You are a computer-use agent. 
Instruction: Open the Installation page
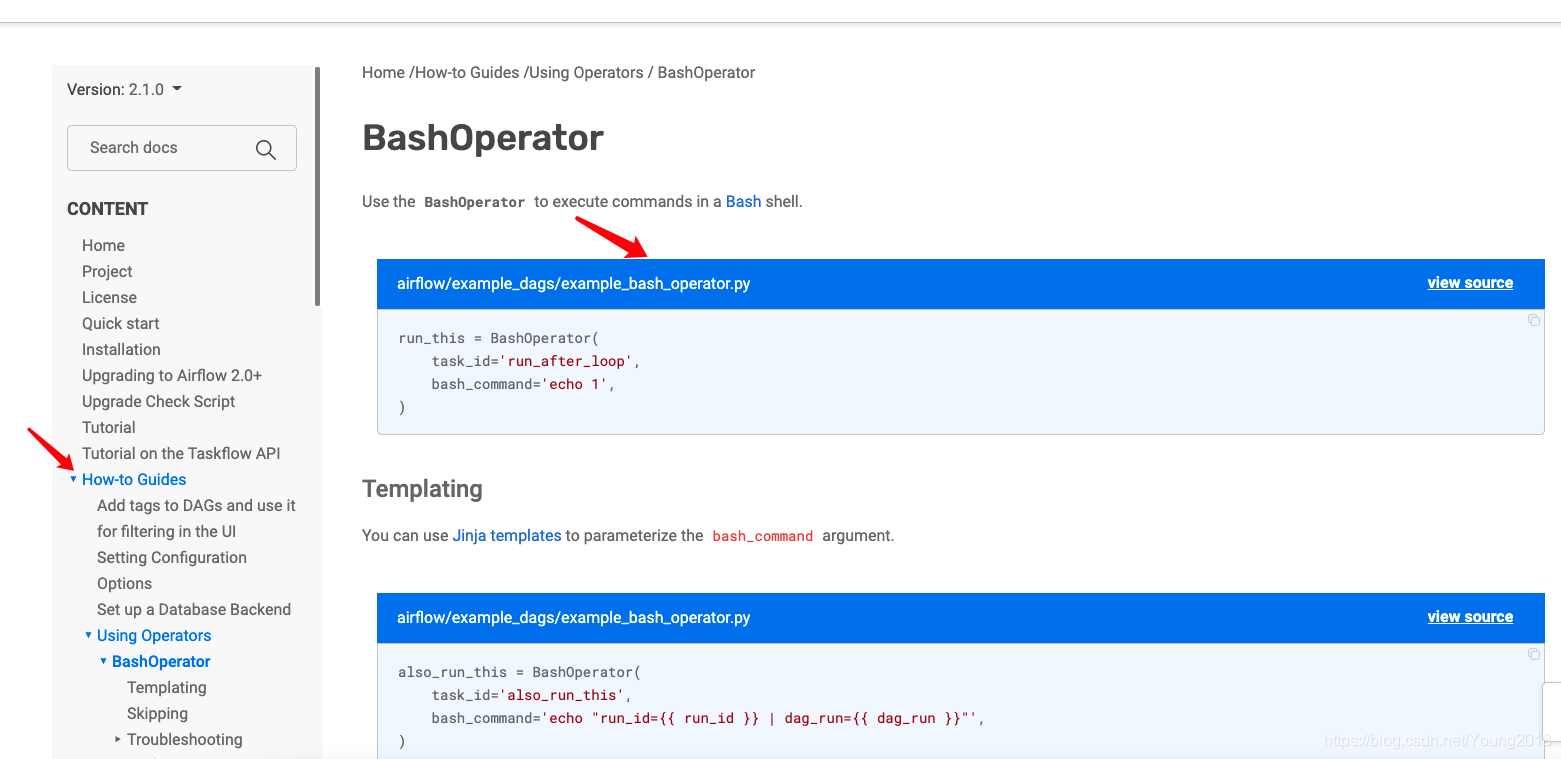121,349
